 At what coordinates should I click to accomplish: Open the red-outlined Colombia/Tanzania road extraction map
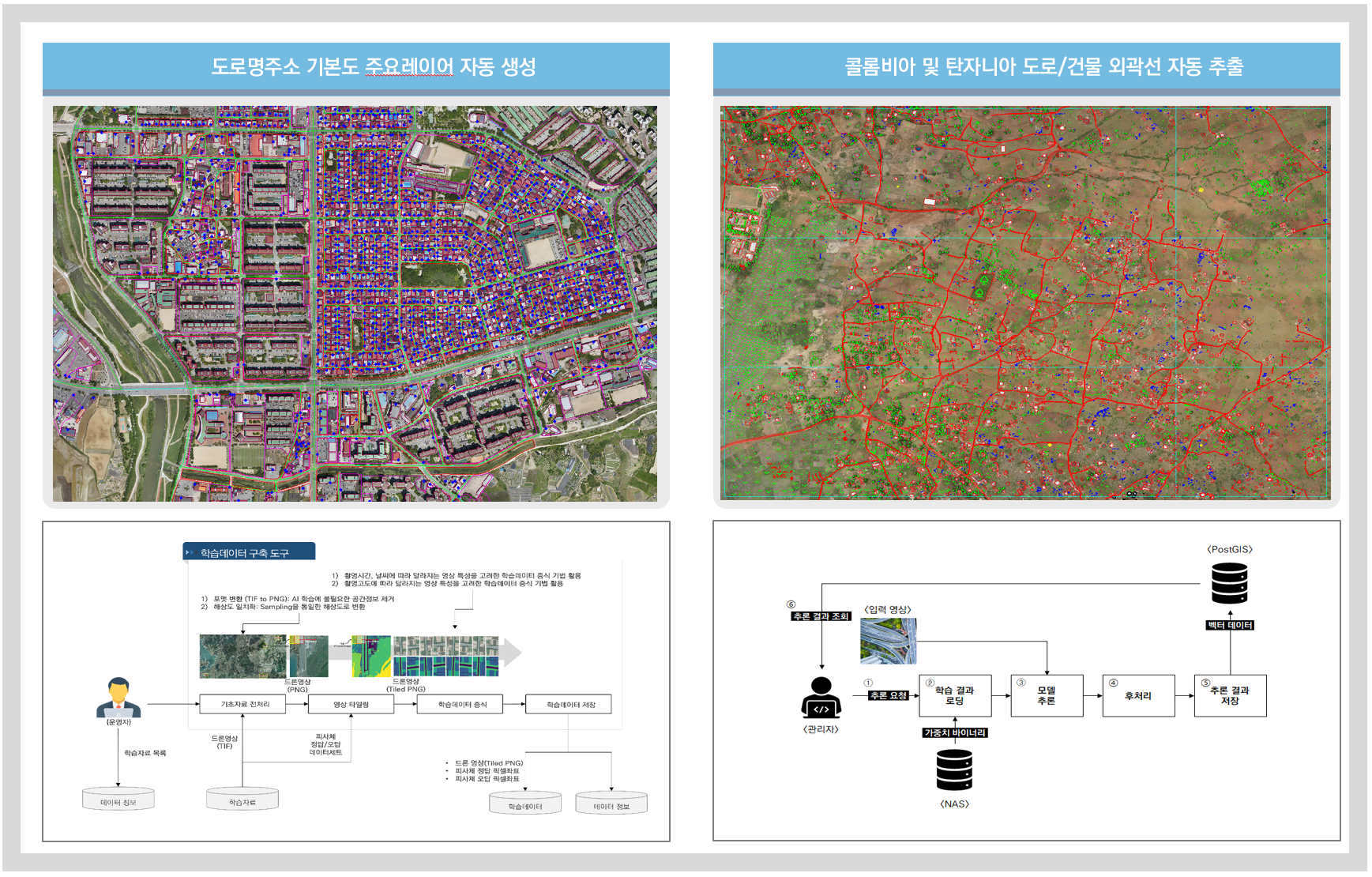[x=1025, y=302]
